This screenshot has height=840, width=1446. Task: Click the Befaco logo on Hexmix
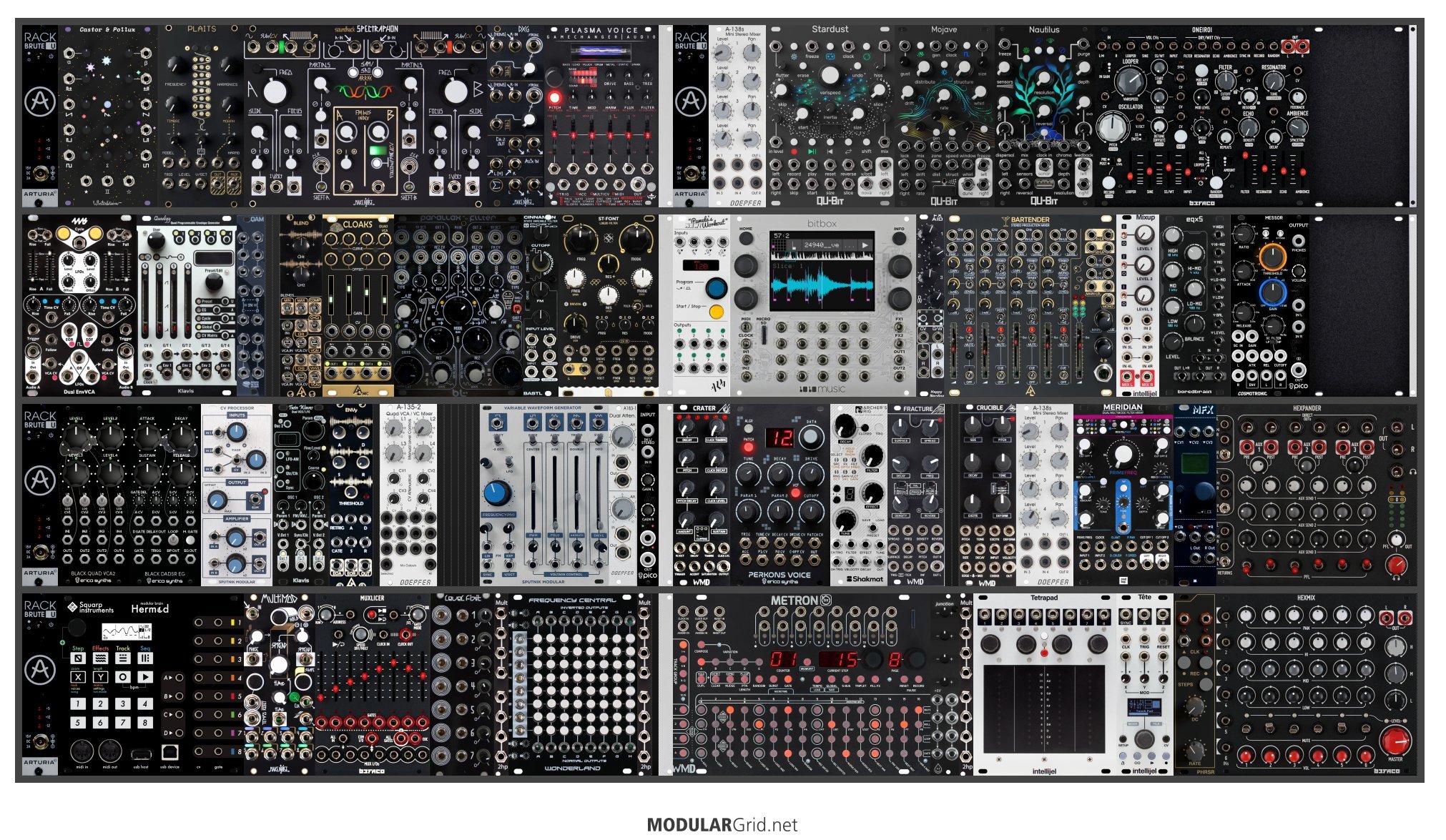pos(1387,771)
